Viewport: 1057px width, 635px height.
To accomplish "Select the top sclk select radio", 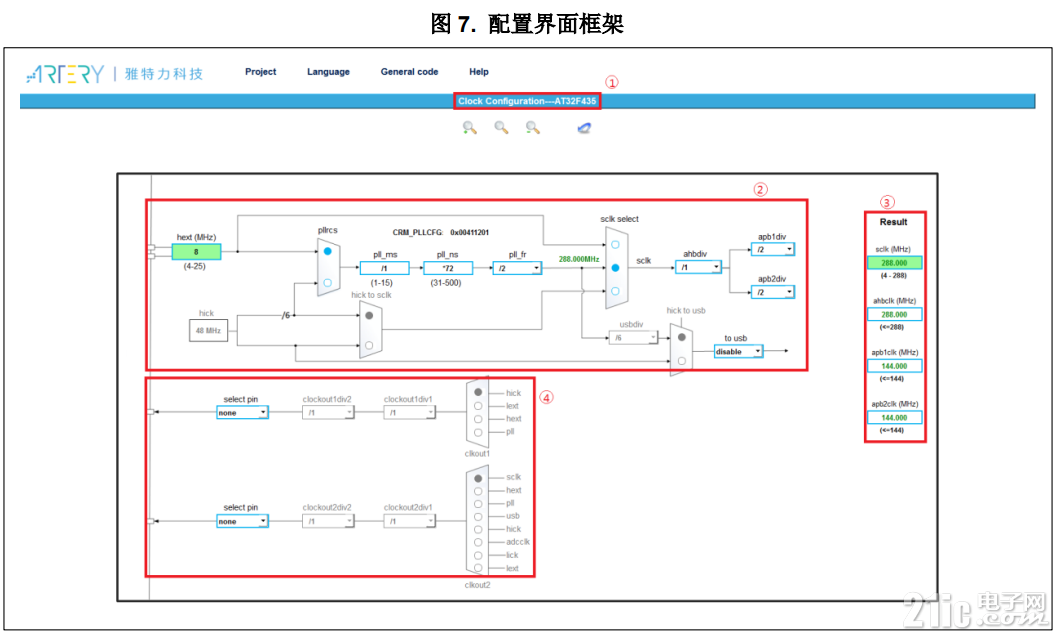I will coord(615,245).
